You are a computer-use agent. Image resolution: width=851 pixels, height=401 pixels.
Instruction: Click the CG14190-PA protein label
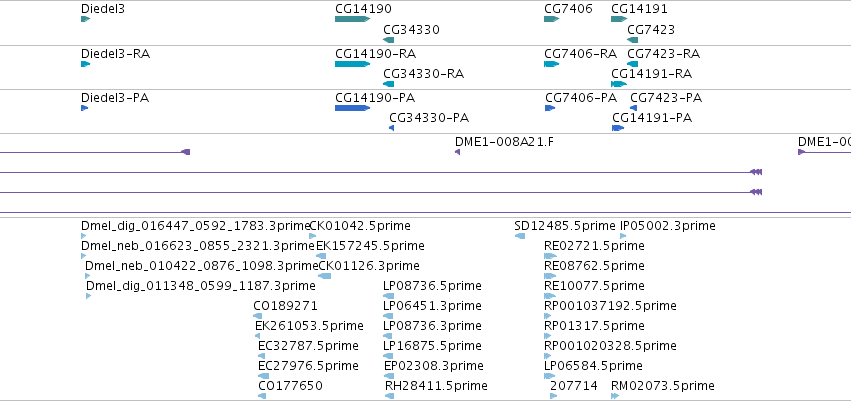point(375,98)
